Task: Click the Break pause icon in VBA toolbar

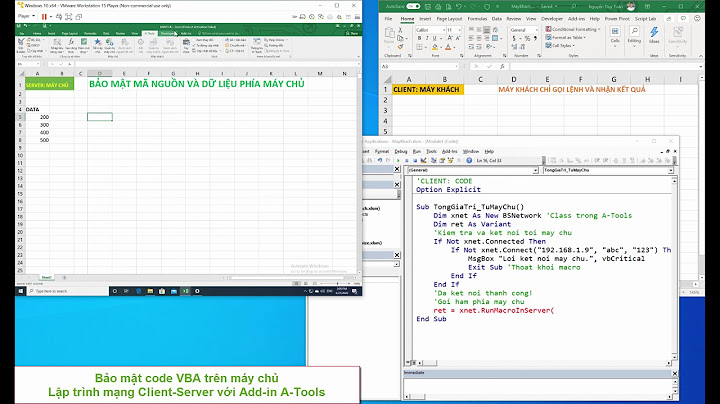Action: click(x=406, y=161)
